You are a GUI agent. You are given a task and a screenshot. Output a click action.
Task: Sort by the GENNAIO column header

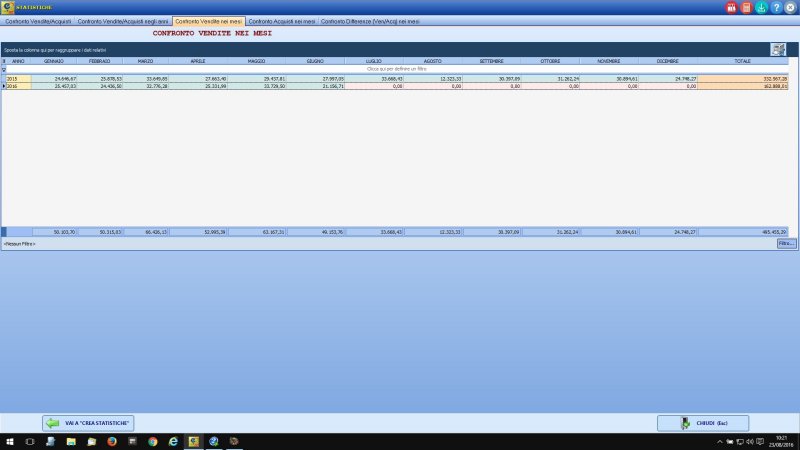pos(54,62)
